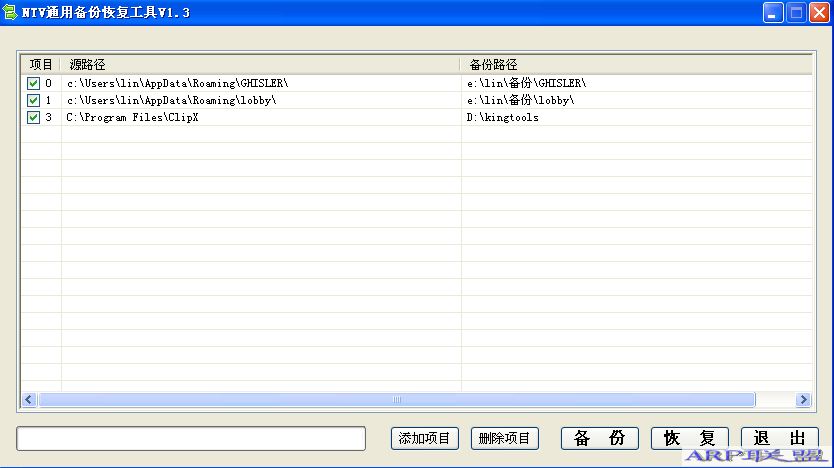Restore files with the 恢复 button

(689, 438)
